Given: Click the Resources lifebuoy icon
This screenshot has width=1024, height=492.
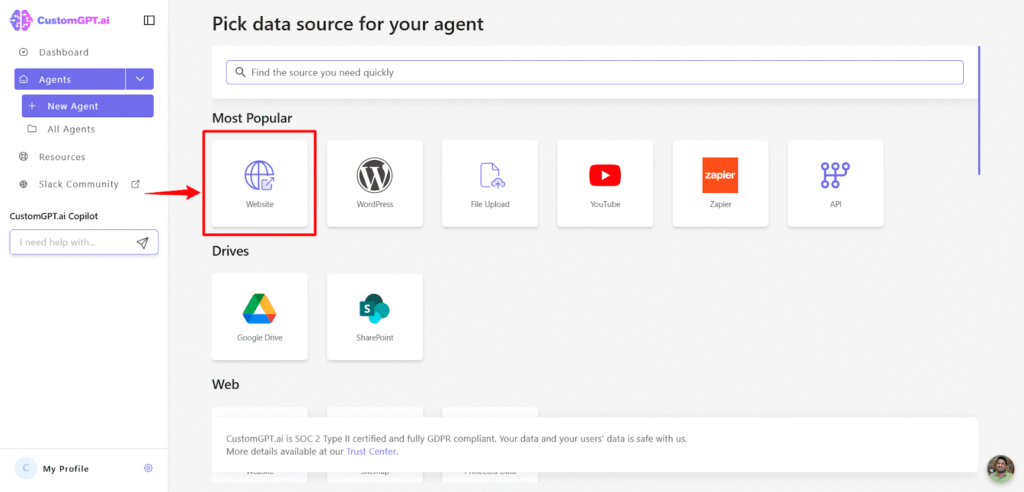Looking at the screenshot, I should tap(24, 157).
